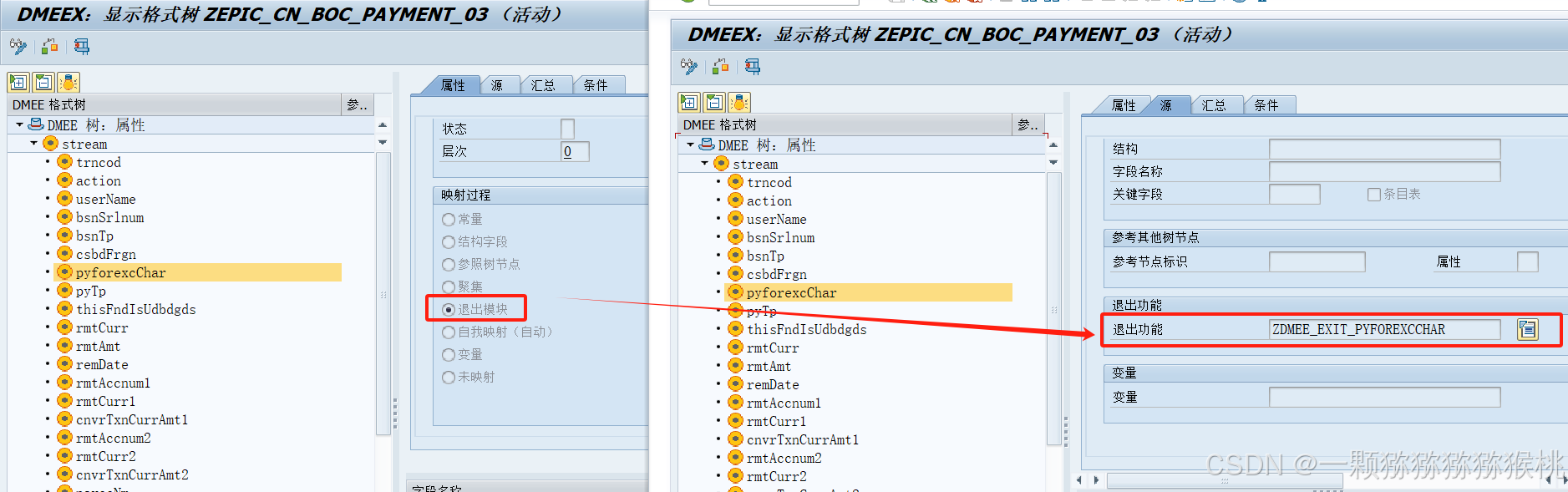Viewport: 1568px width, 492px height.
Task: Toggle the 属性 checkbox beside 参考节点标识
Action: coord(1528,261)
